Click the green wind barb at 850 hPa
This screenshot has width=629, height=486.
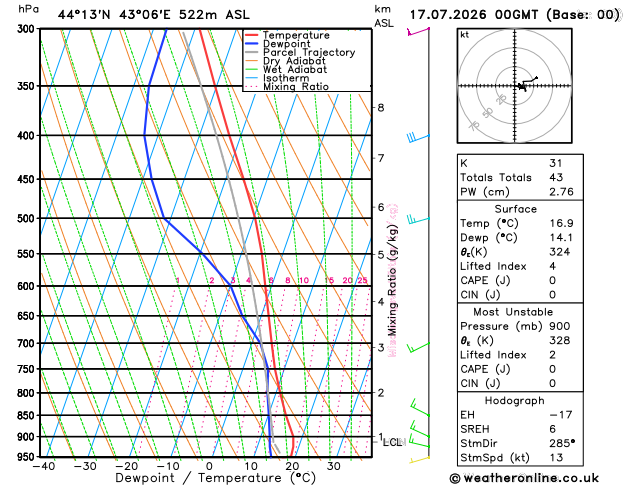[x=420, y=408]
